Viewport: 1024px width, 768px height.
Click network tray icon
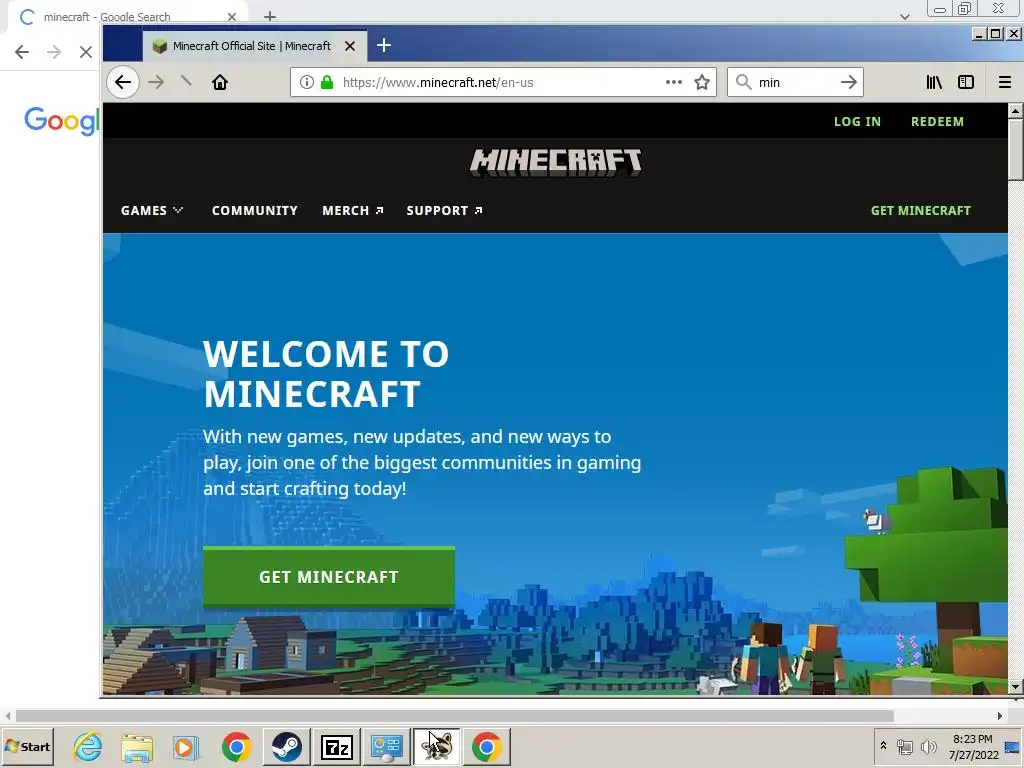point(904,746)
